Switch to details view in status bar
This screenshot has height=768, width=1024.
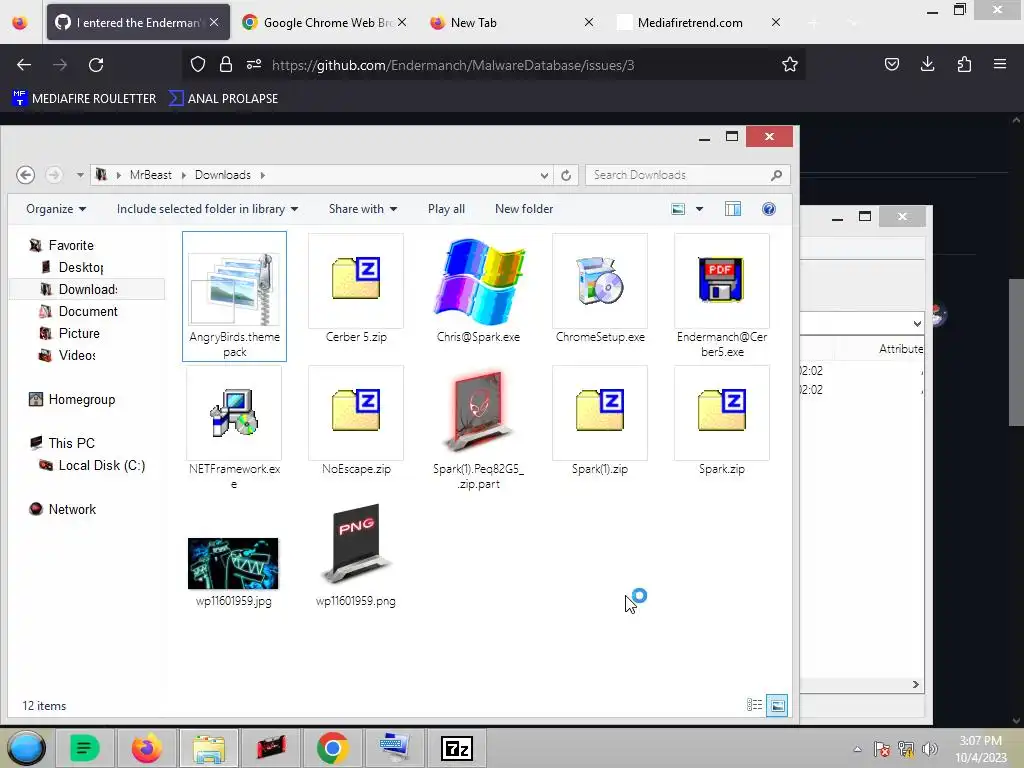754,705
